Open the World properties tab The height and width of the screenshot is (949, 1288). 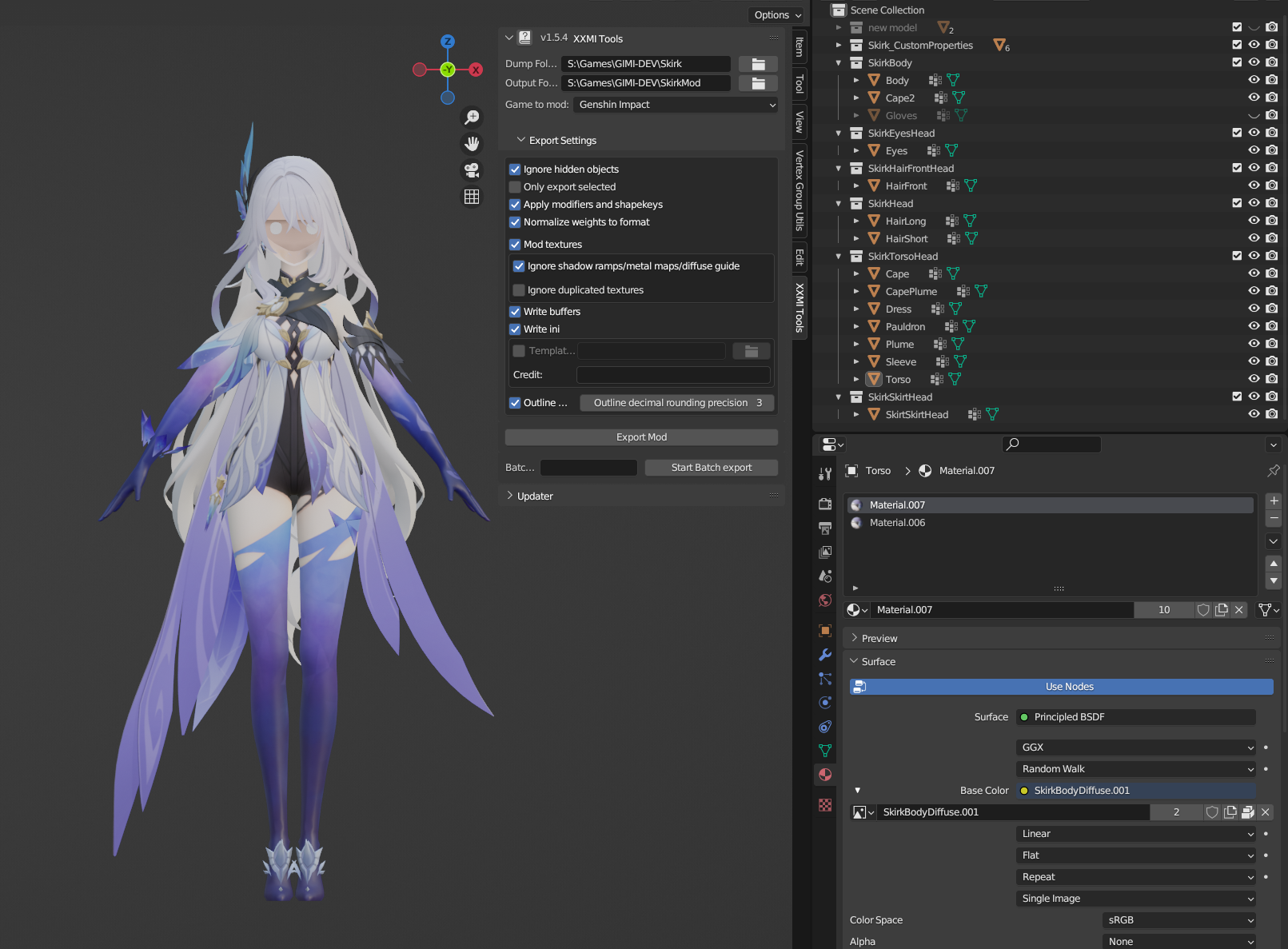(825, 600)
